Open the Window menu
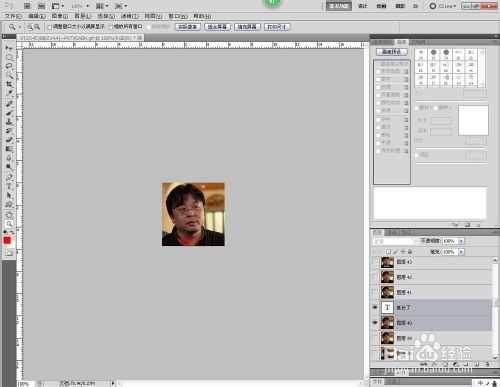 click(x=178, y=16)
